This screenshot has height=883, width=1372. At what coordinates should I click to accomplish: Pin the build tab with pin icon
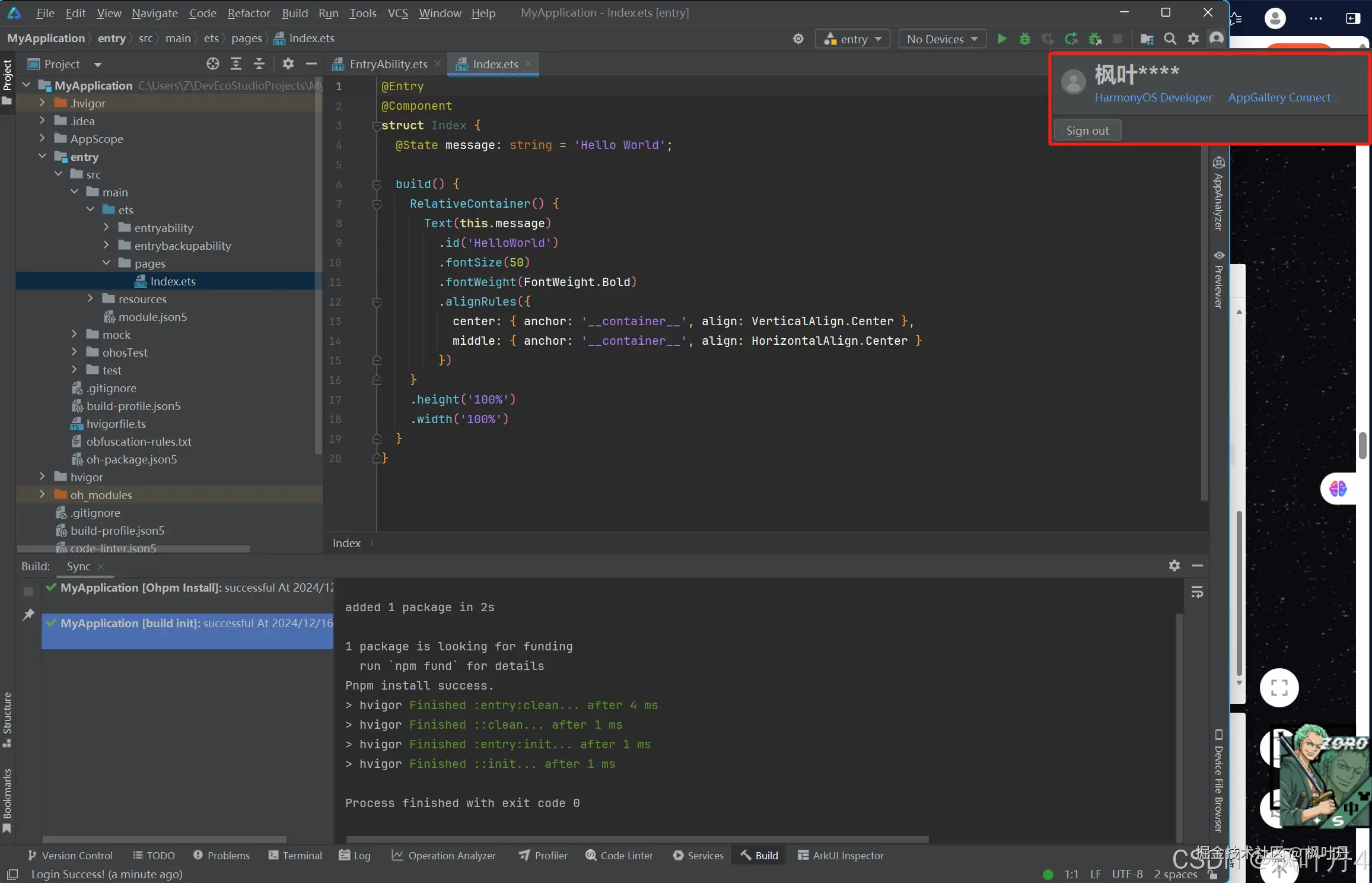pyautogui.click(x=28, y=615)
